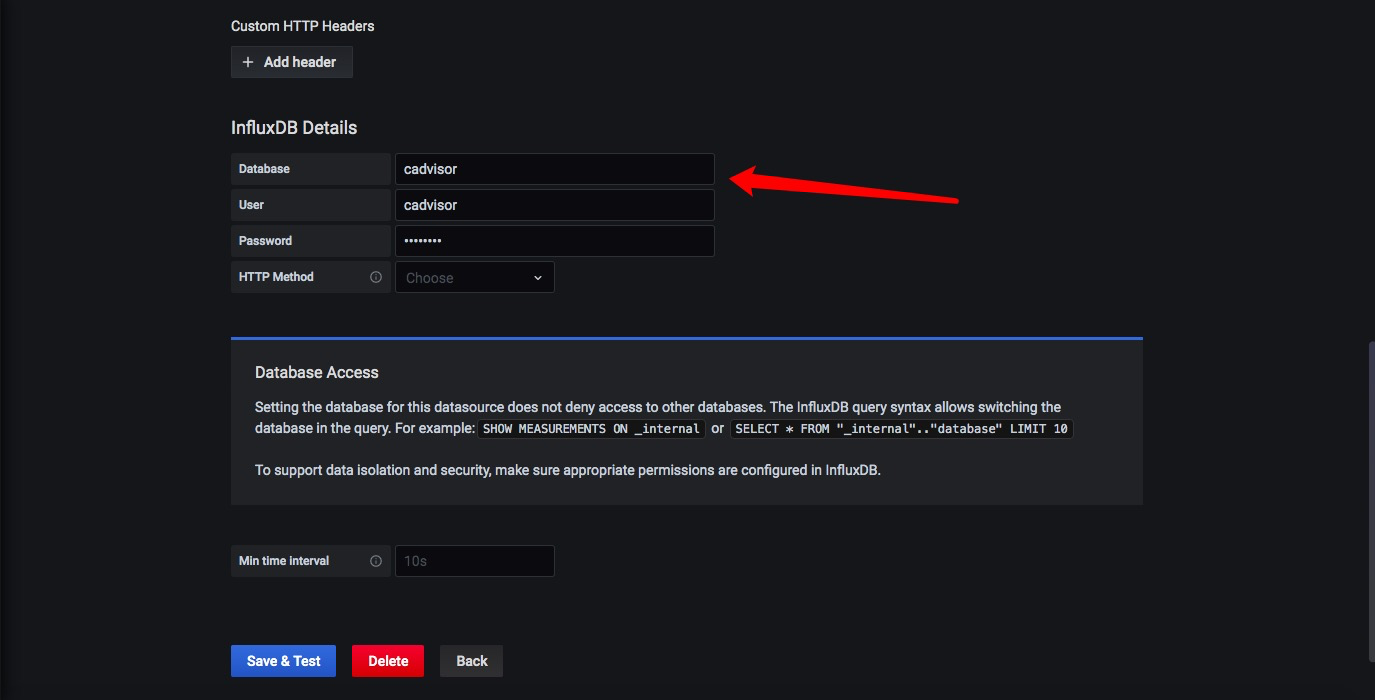Click the Database Access heading
This screenshot has width=1375, height=700.
(x=317, y=372)
